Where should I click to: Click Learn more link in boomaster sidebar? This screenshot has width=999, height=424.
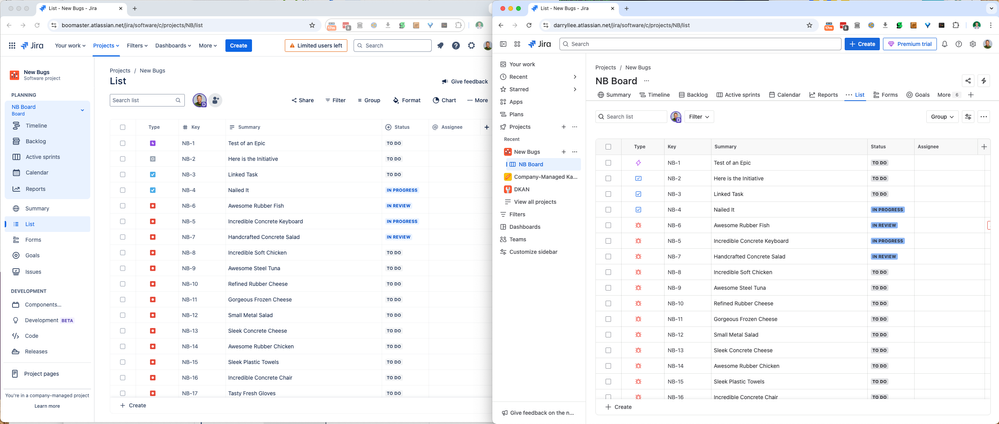tap(47, 406)
